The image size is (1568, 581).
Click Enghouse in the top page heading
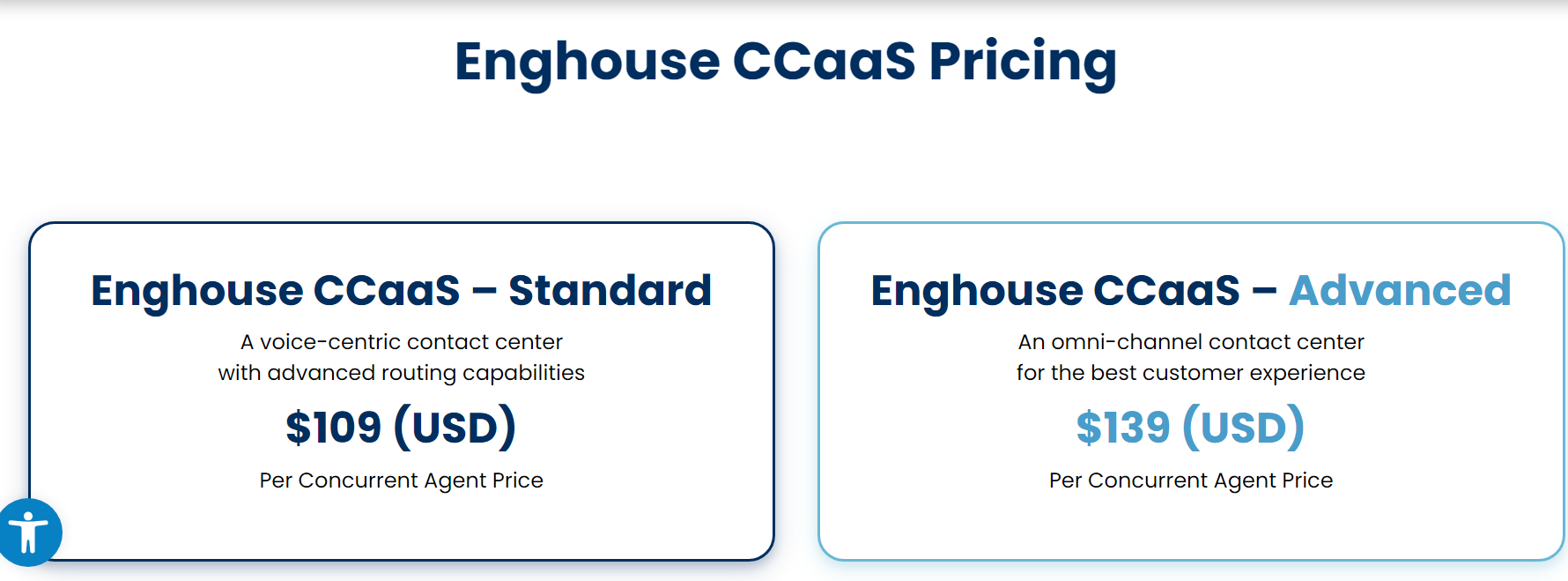click(587, 62)
